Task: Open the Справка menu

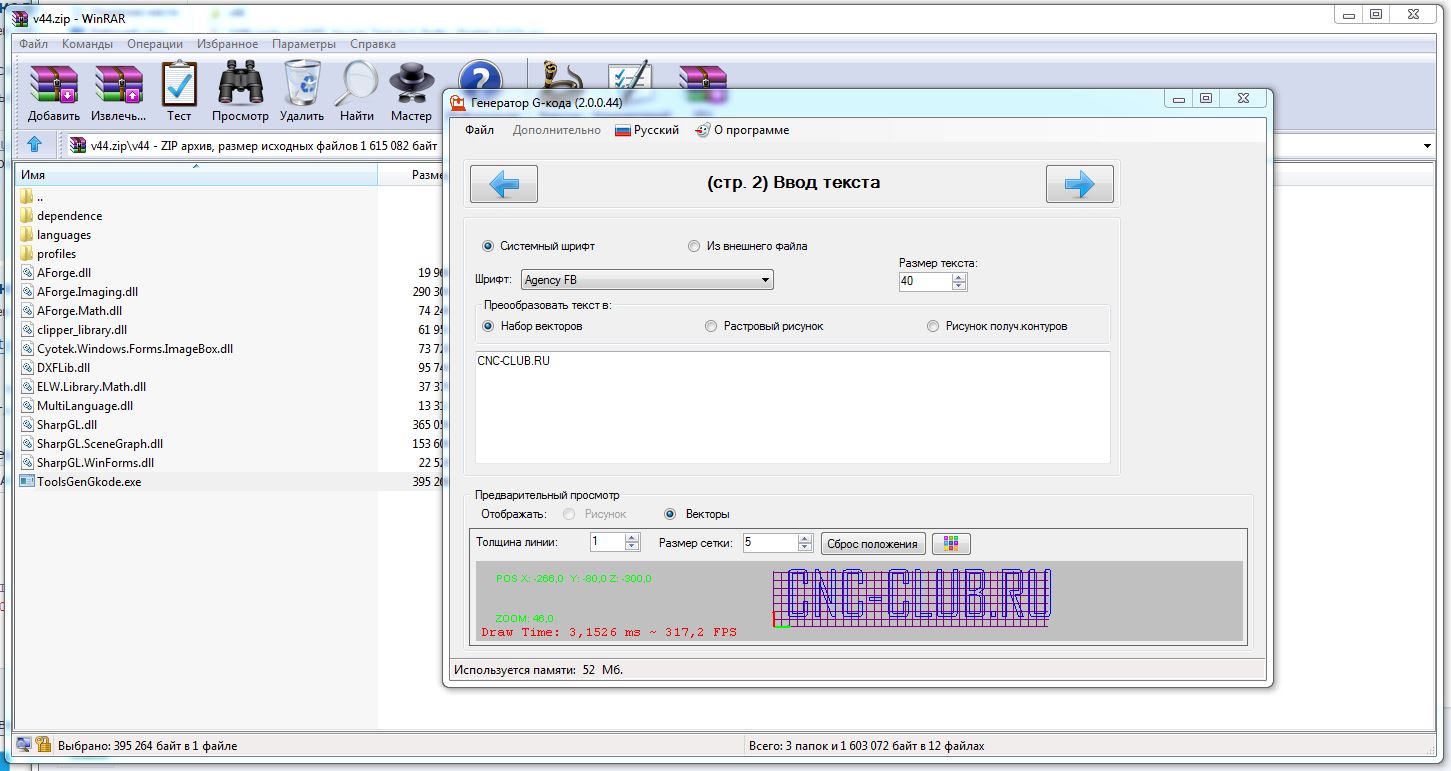Action: pos(373,44)
